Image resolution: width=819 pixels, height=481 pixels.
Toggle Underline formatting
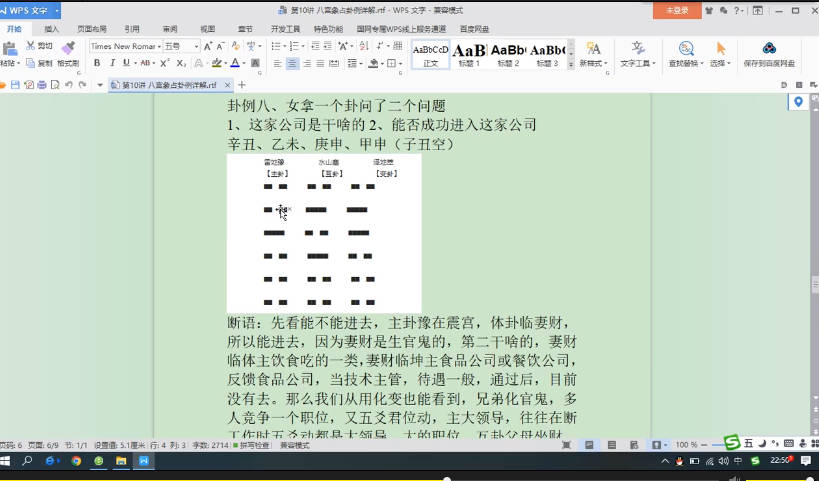pyautogui.click(x=126, y=63)
